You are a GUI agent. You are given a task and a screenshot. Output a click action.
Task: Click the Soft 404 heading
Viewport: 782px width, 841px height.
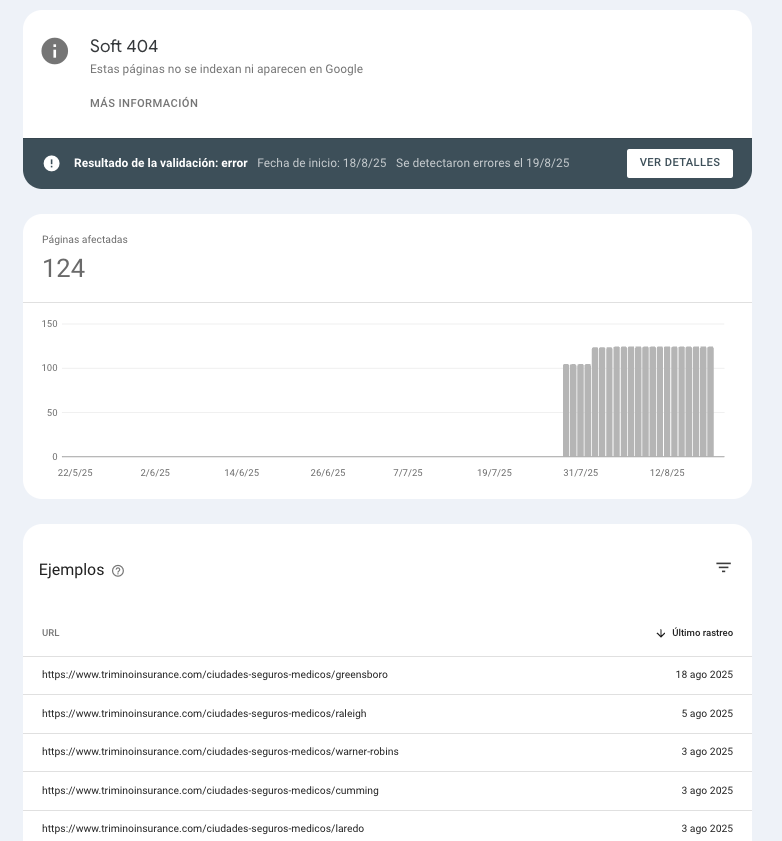pos(124,46)
